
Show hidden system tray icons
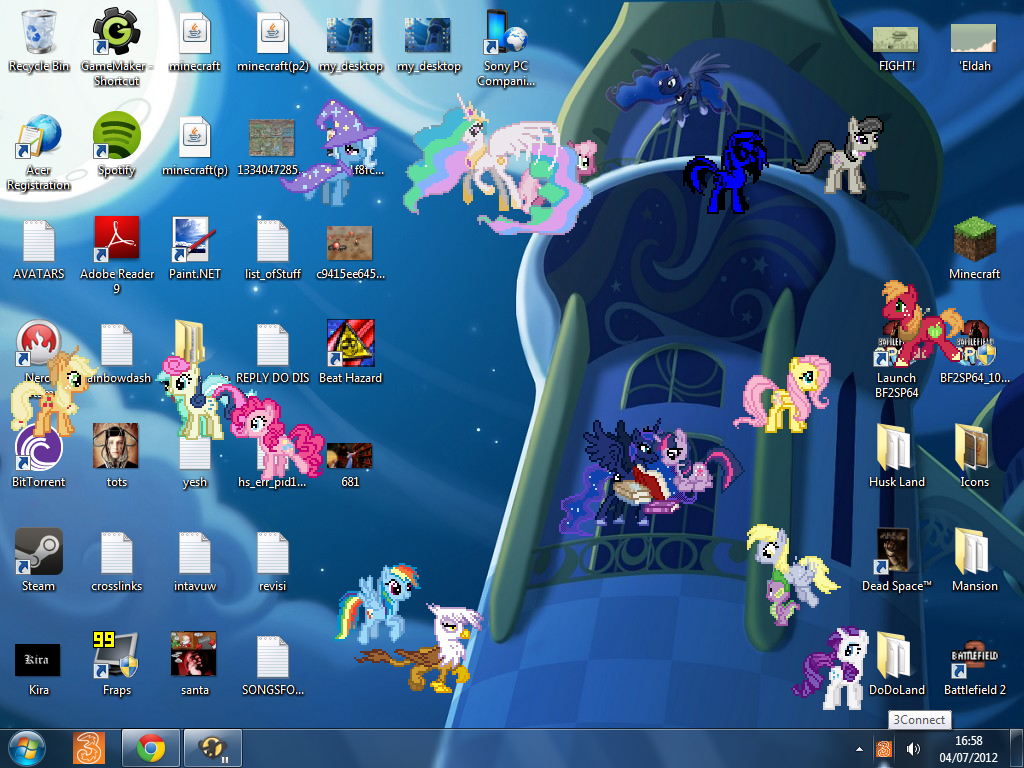859,749
